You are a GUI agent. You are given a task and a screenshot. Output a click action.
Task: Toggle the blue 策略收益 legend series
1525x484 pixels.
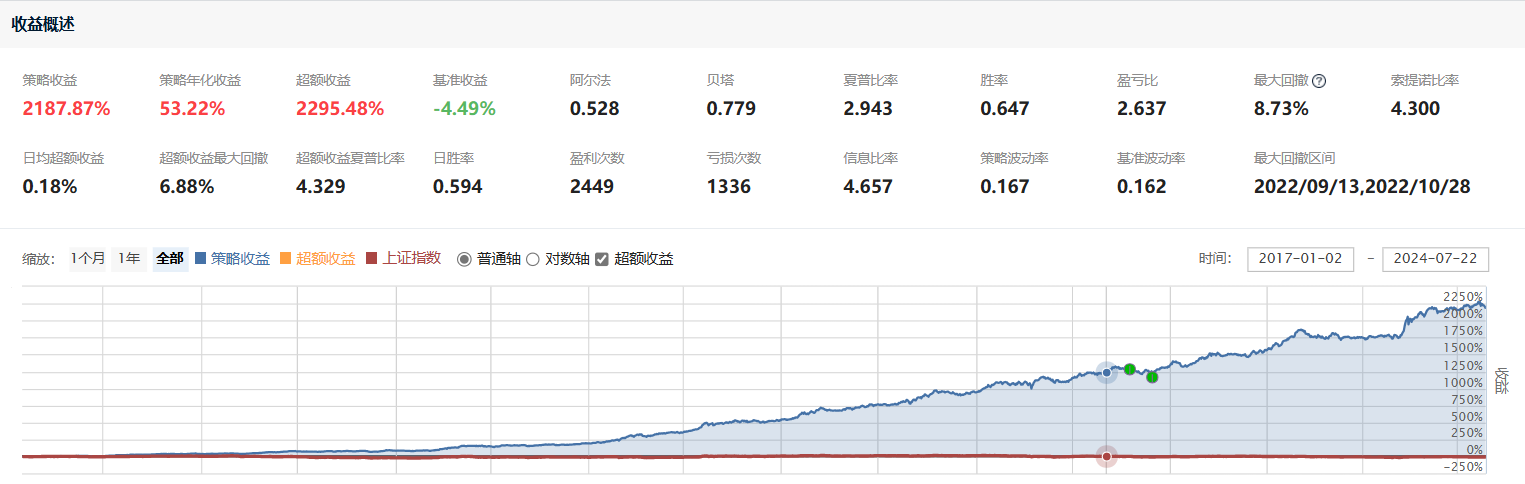coord(233,259)
